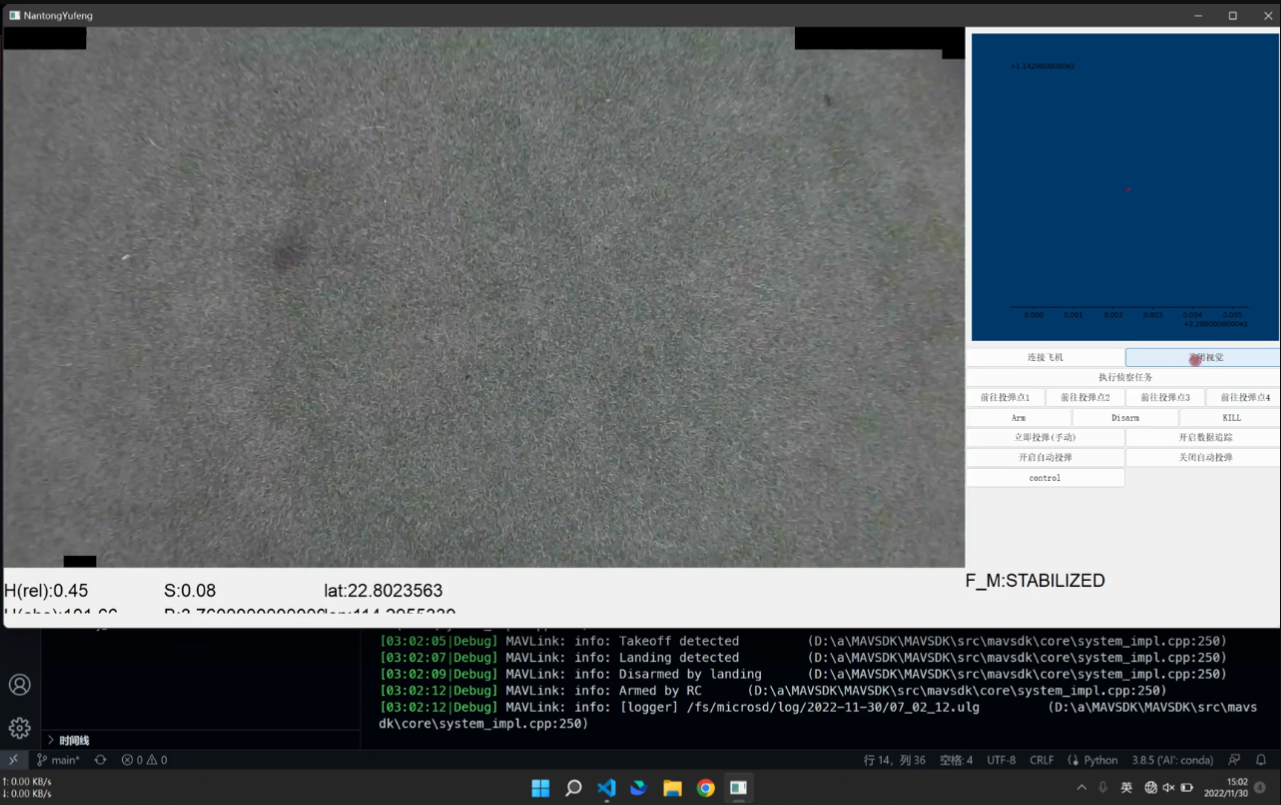
Task: Click line and column indicator 行 14, 列 36
Action: coord(895,760)
